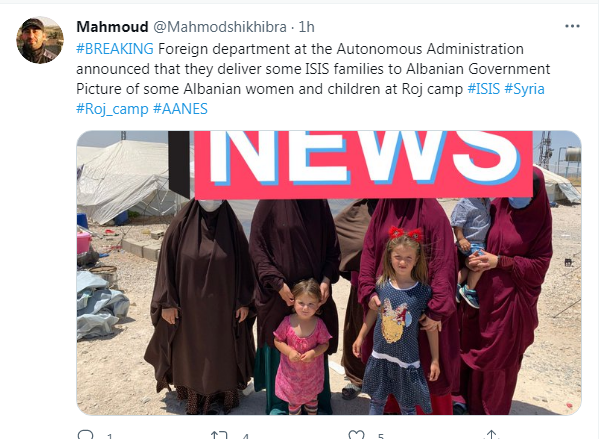The width and height of the screenshot is (599, 439).
Task: Click the reply speech bubble icon
Action: tap(85, 435)
